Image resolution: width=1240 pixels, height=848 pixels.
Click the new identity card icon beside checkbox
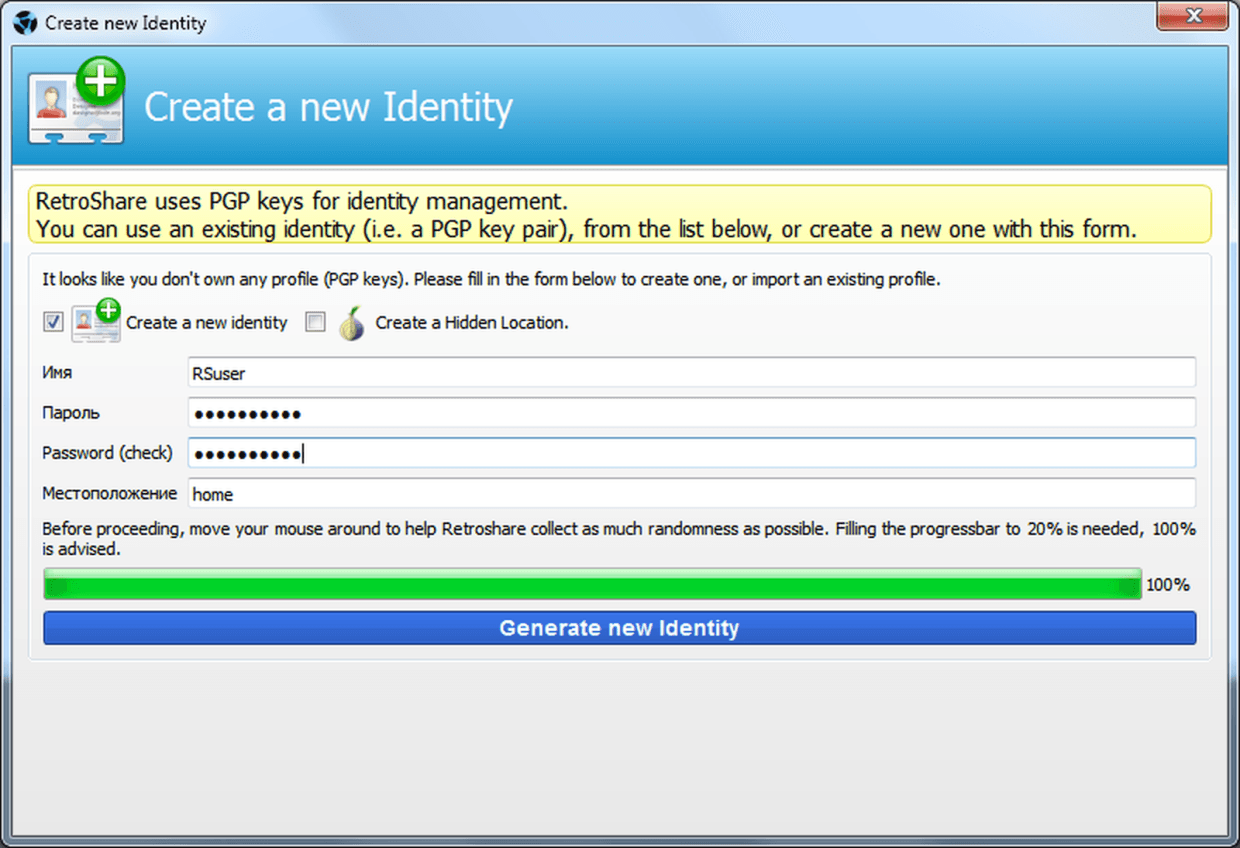click(x=97, y=322)
